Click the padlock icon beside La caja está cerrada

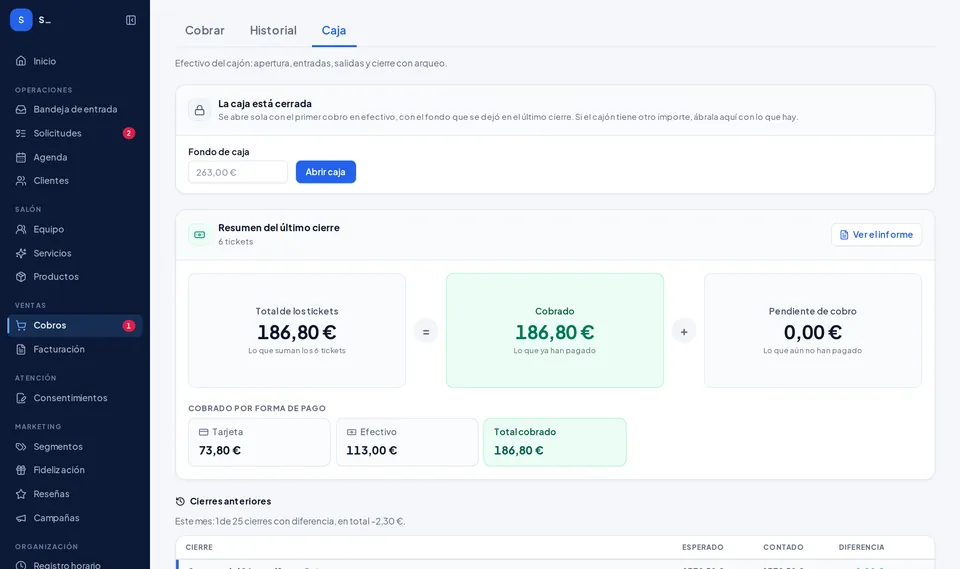pyautogui.click(x=200, y=110)
